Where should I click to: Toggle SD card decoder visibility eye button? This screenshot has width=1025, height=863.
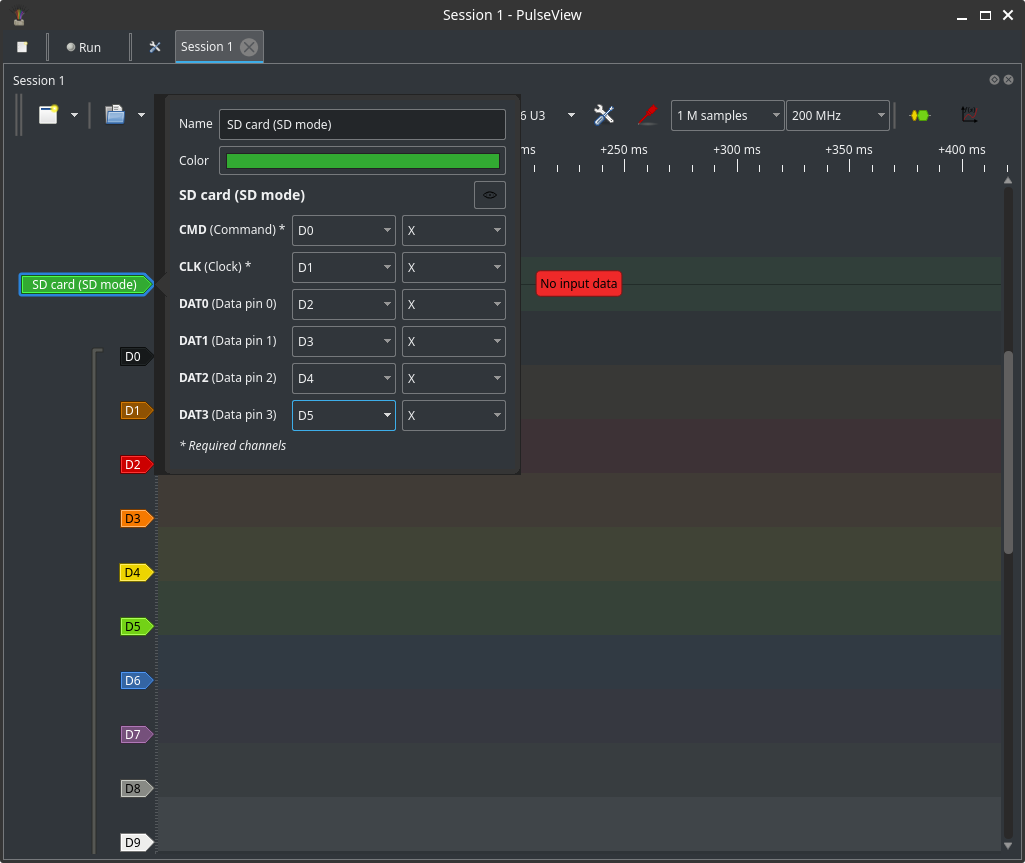click(x=489, y=195)
